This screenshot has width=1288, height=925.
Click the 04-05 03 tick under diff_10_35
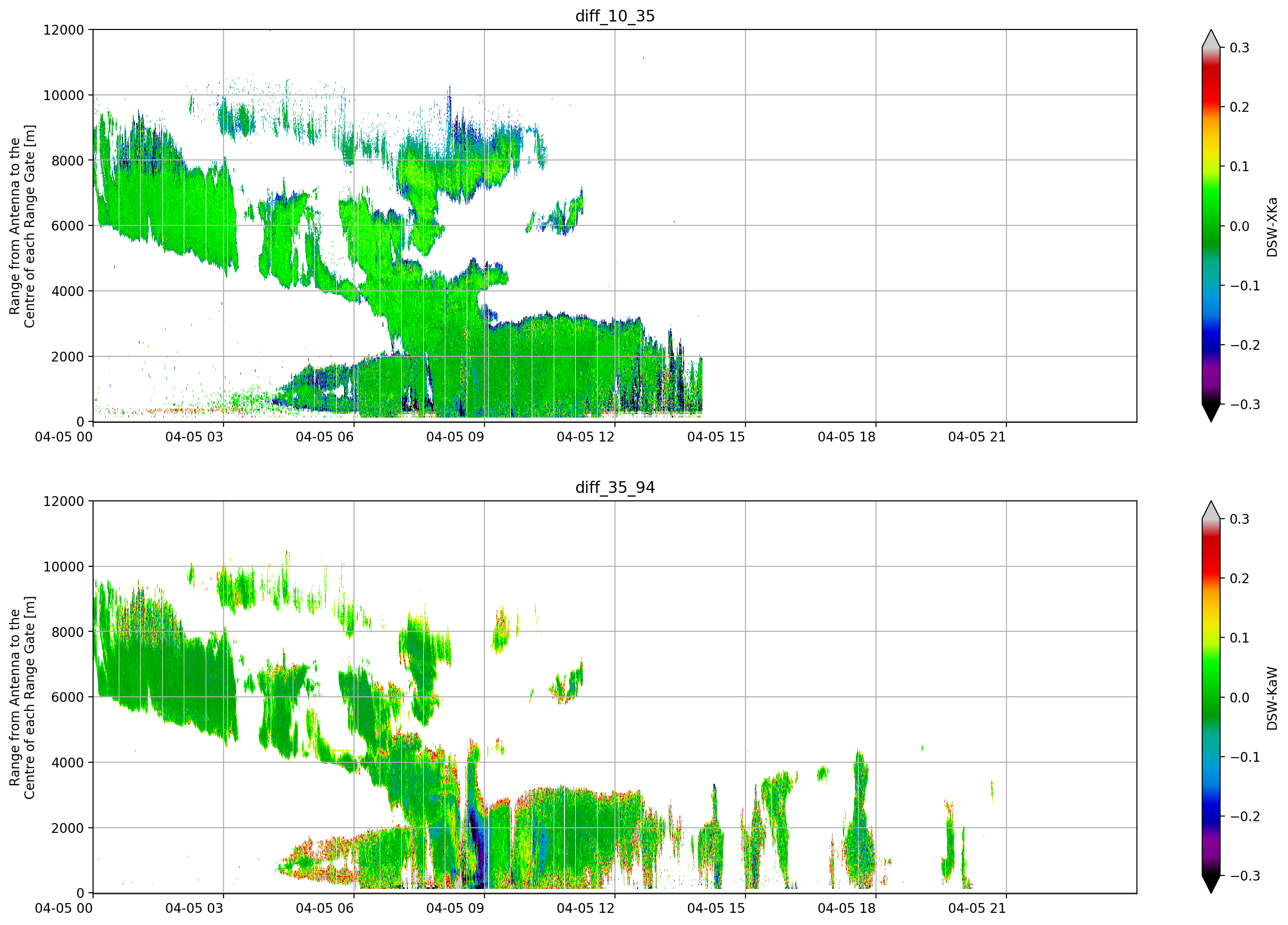194,437
